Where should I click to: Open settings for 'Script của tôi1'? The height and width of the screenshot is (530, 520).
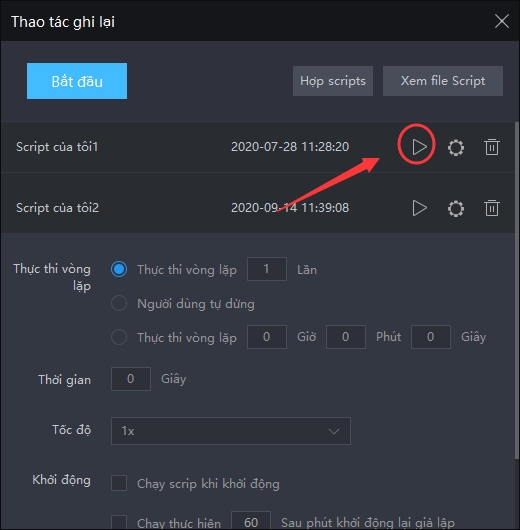[456, 147]
